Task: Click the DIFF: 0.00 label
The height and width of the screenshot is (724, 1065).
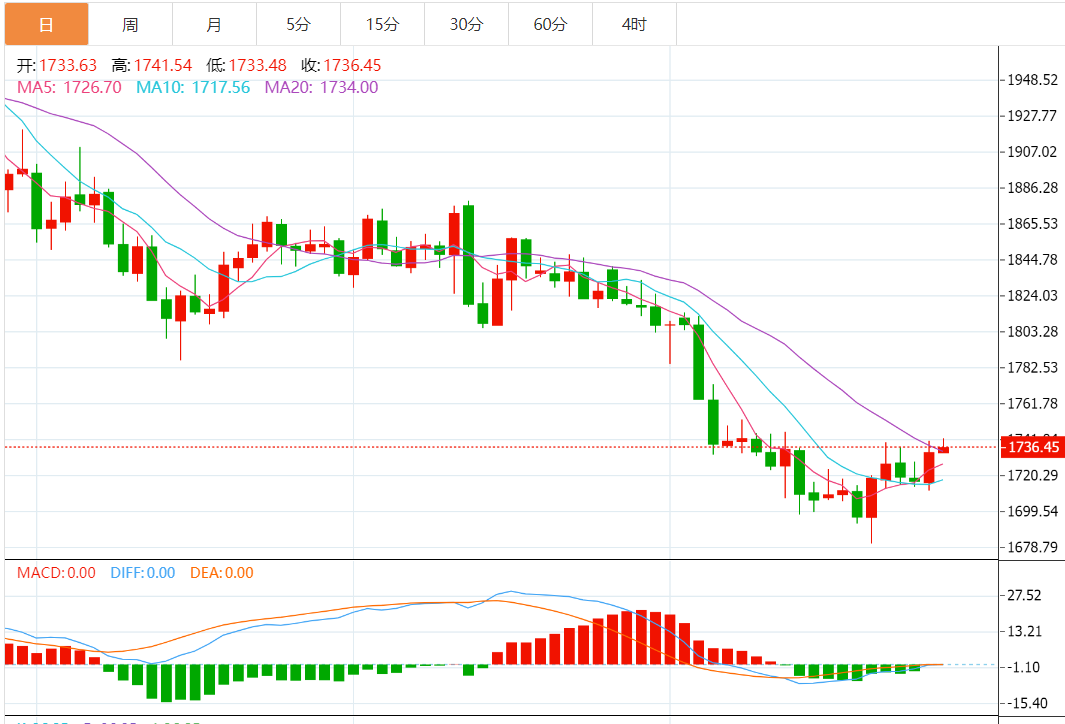Action: pyautogui.click(x=143, y=573)
